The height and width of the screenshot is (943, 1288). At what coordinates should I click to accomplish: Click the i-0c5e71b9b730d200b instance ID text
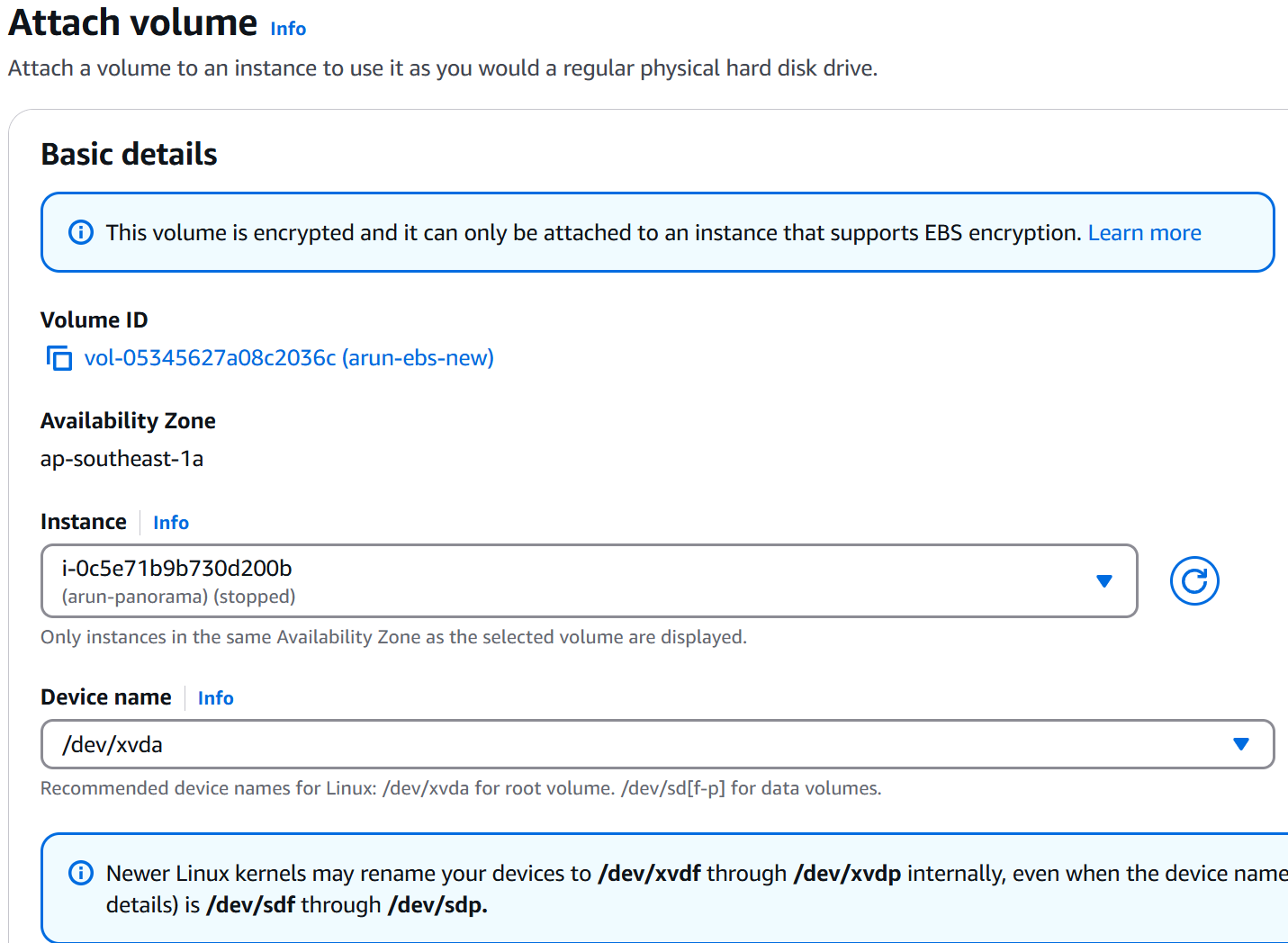pos(176,569)
